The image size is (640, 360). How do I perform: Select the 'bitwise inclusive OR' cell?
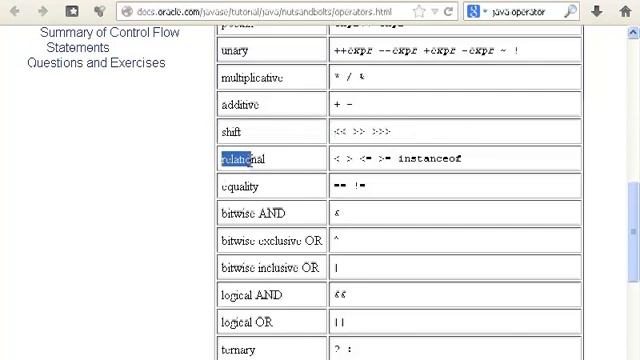tap(272, 267)
